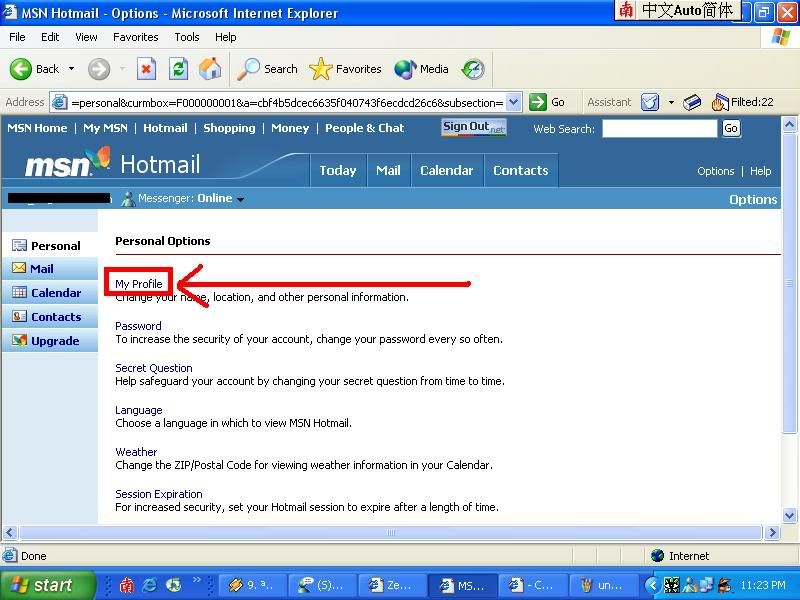This screenshot has height=600, width=800.
Task: Click the Windows Start button
Action: 47,585
